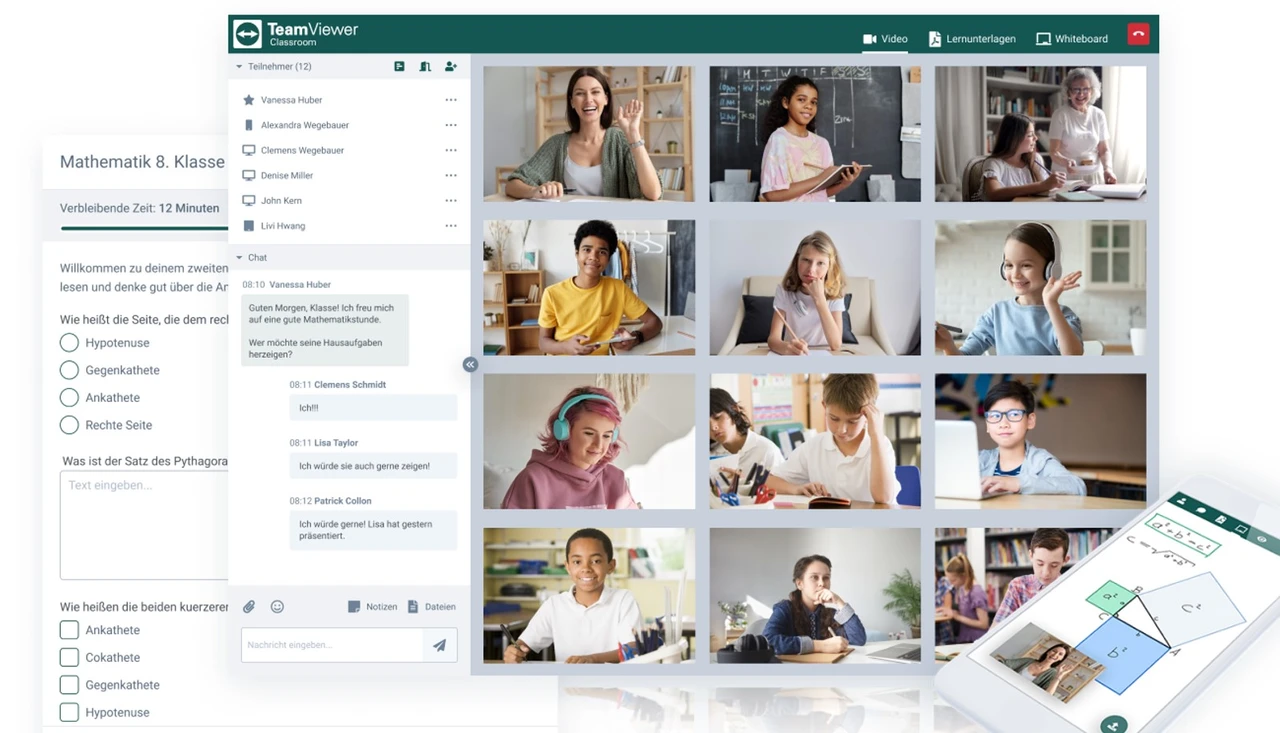The width and height of the screenshot is (1280, 733).
Task: Click the Nachricht eingeben message field
Action: click(x=332, y=646)
